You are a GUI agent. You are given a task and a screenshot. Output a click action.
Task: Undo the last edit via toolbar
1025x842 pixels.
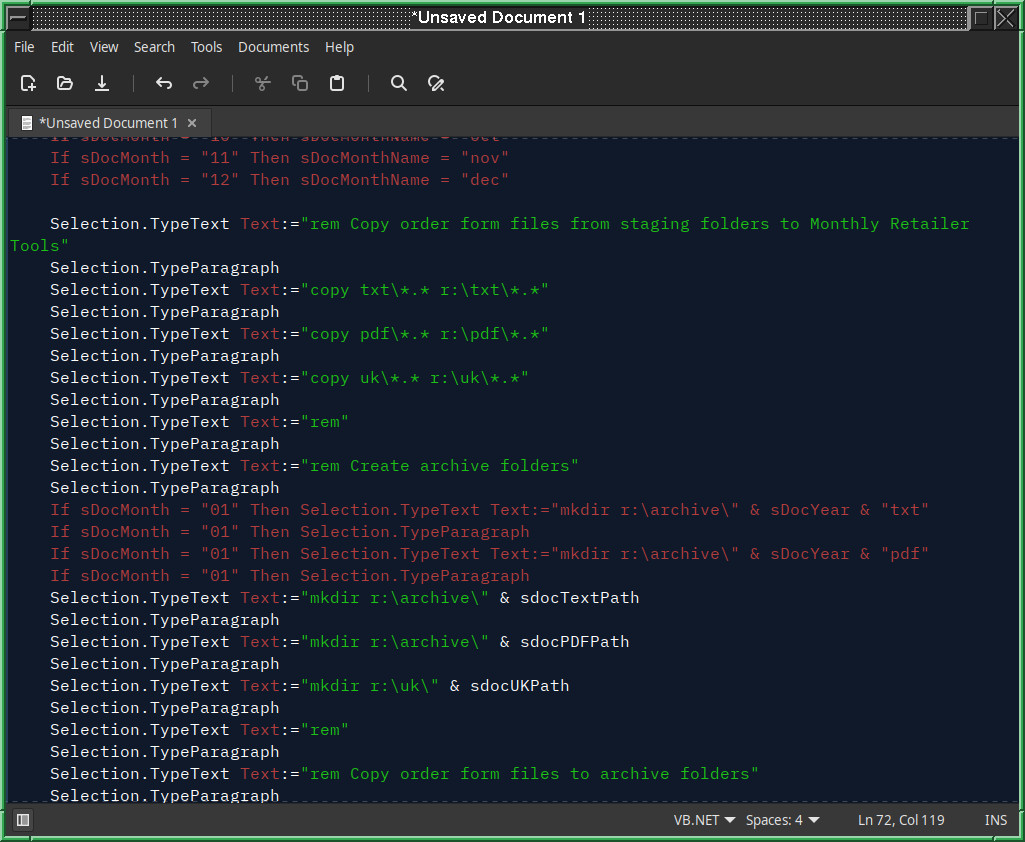164,84
